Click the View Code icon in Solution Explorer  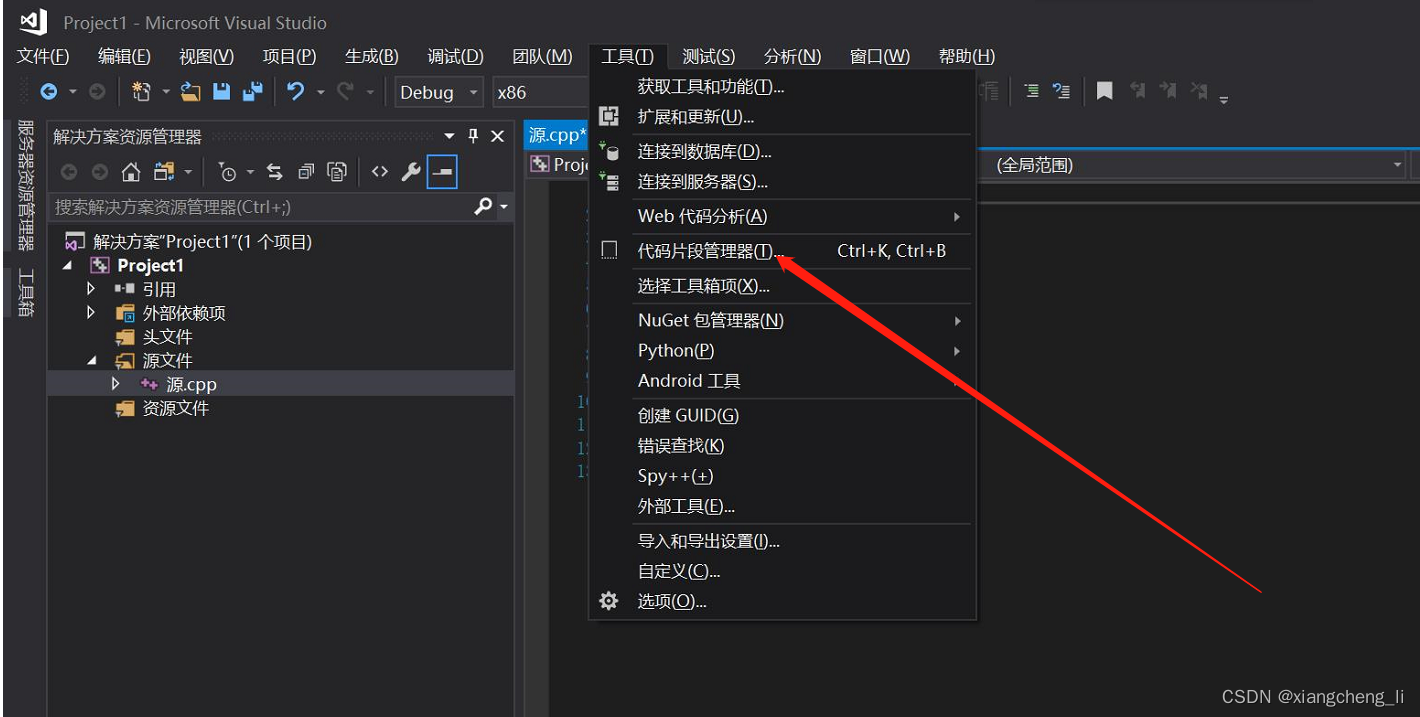379,171
